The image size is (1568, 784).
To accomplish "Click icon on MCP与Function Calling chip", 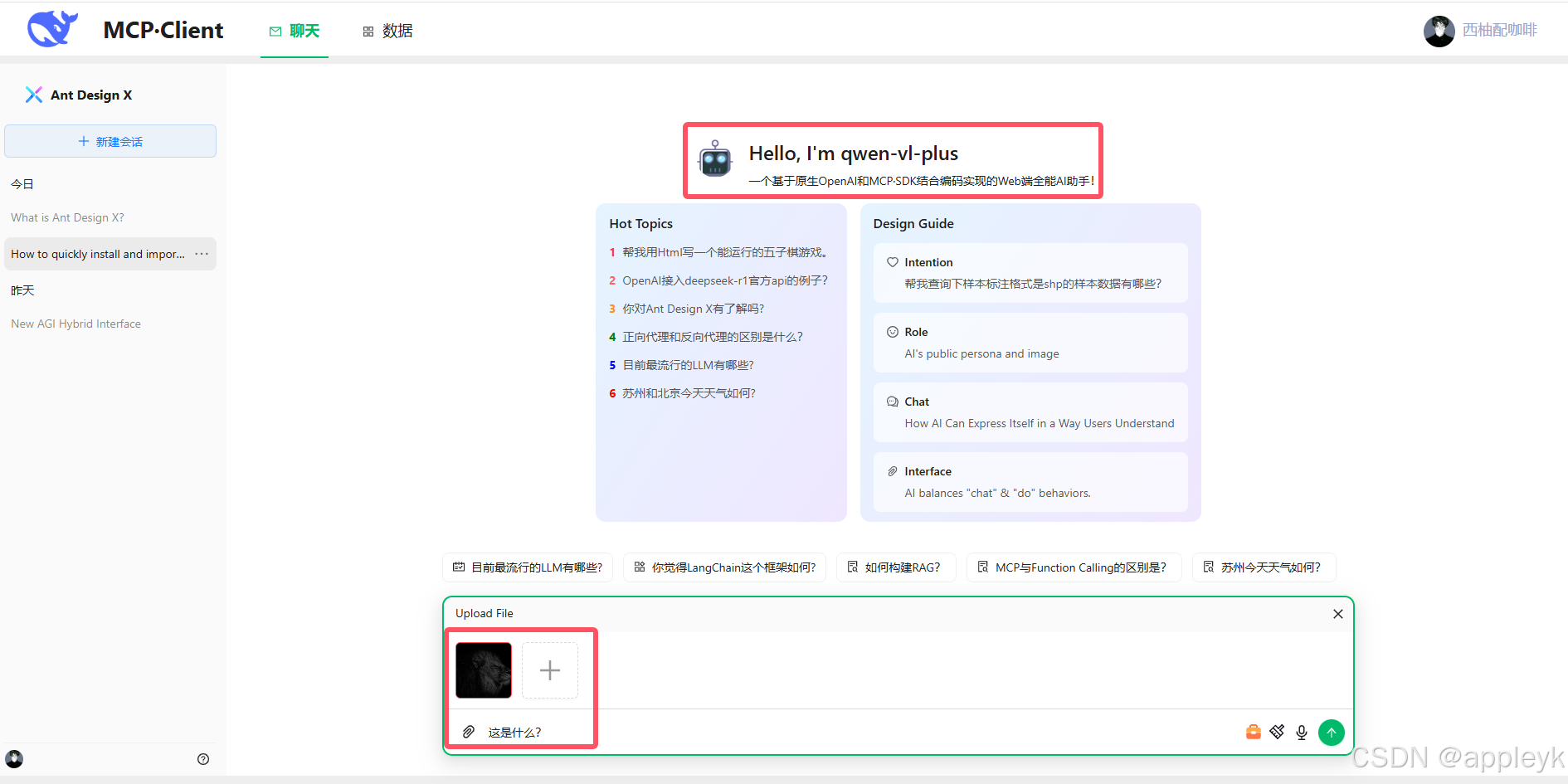I will point(983,567).
